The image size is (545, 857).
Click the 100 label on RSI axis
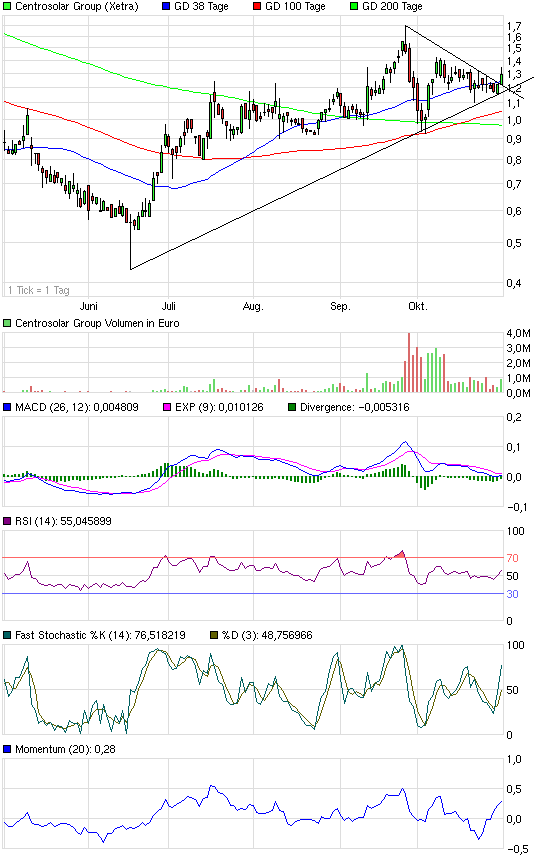pos(515,531)
